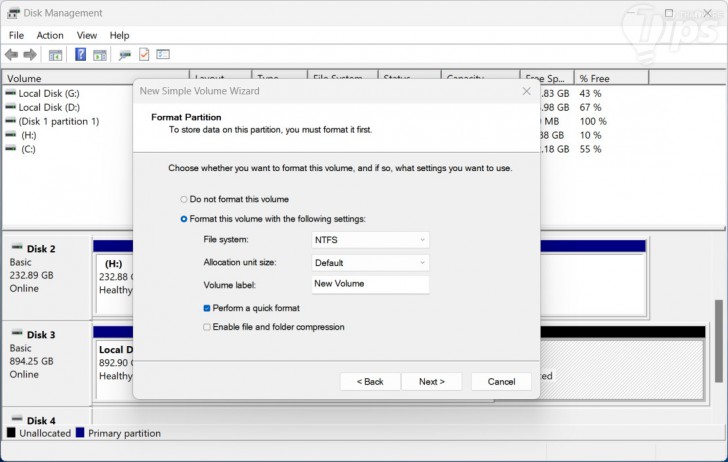Click the black Unallocated legend swatch
This screenshot has height=462, width=728.
11,433
